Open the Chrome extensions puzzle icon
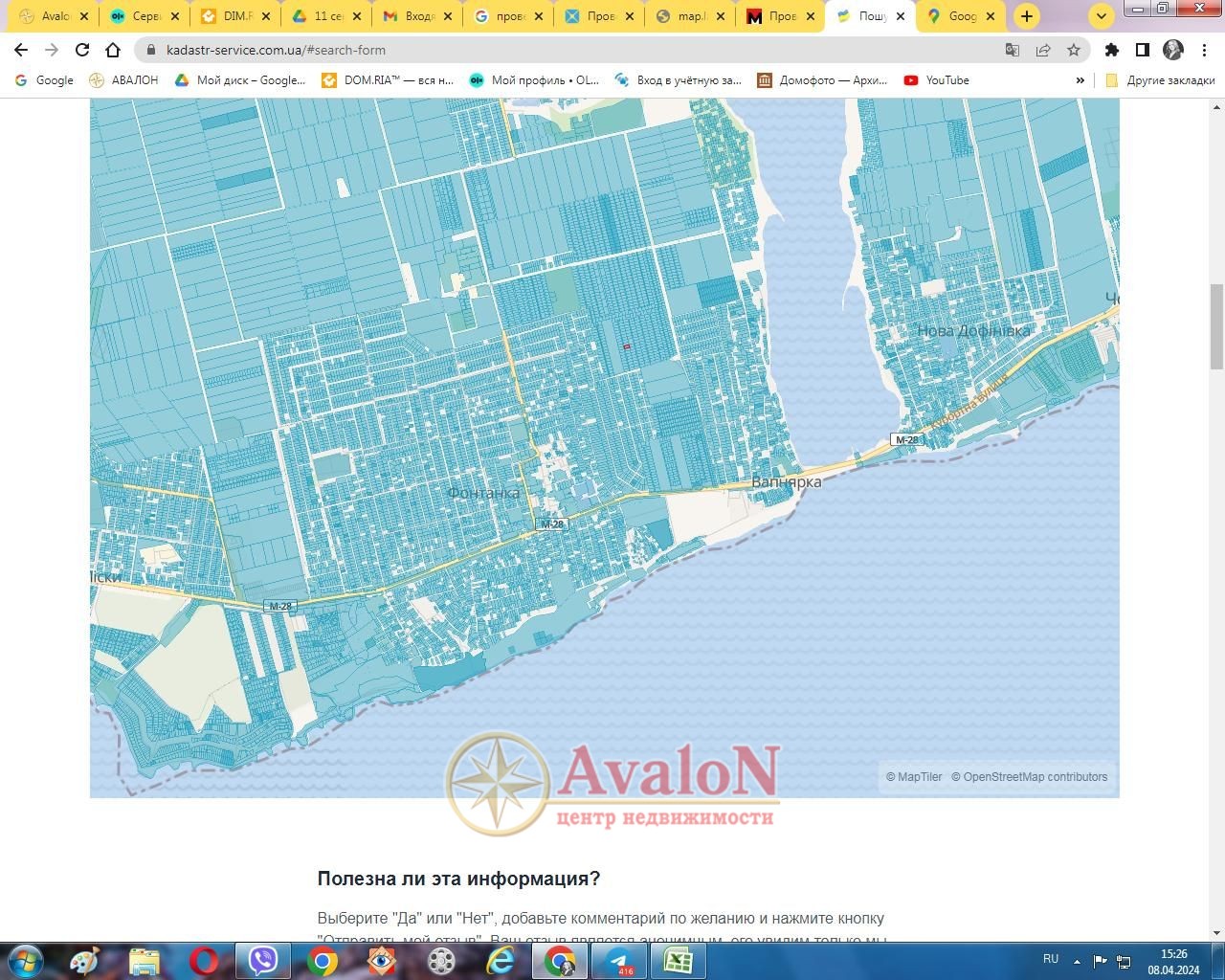Screen dimensions: 1225x980 [1111, 50]
